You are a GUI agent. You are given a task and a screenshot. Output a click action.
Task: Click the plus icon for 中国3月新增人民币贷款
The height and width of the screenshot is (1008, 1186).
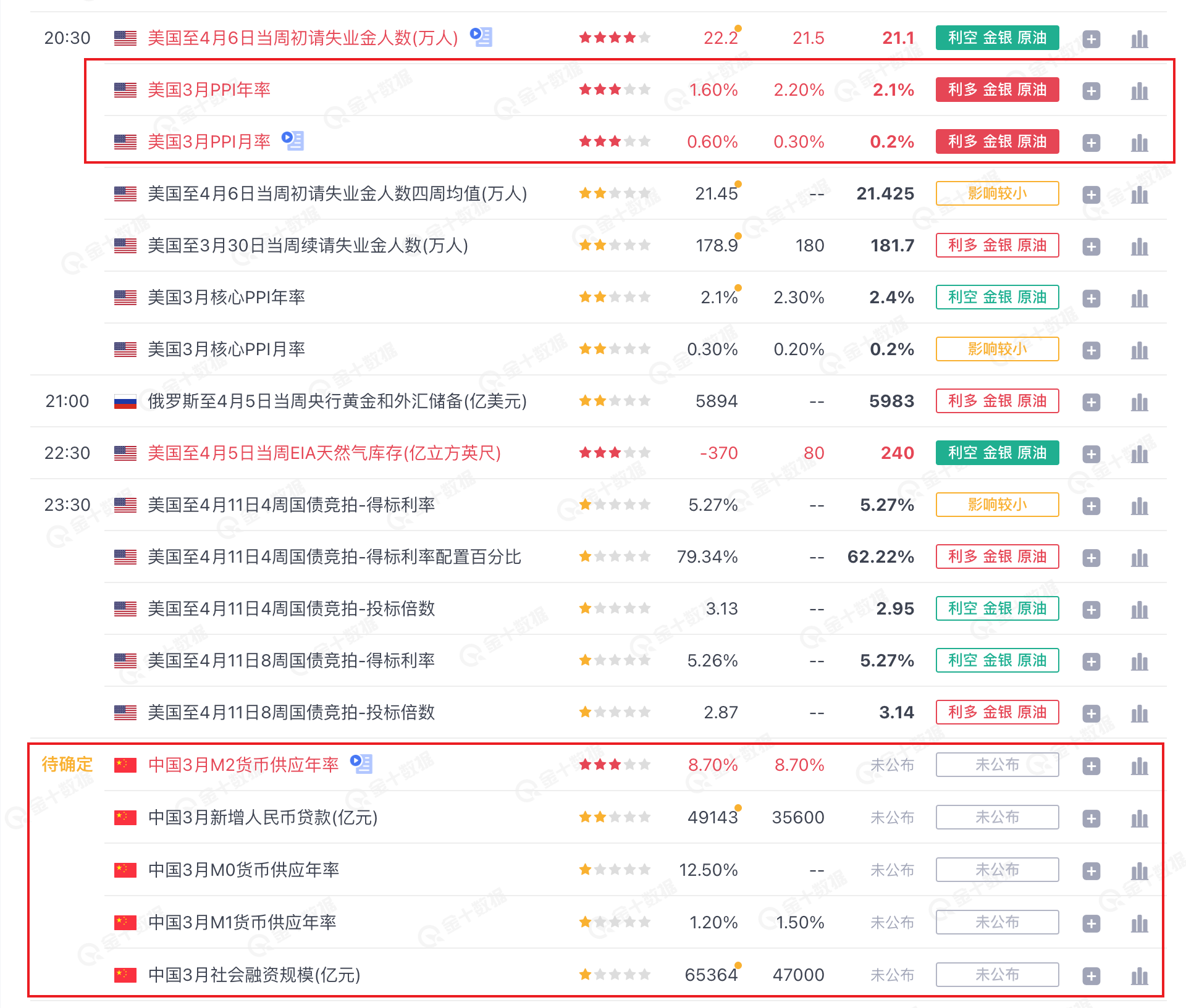click(1091, 819)
